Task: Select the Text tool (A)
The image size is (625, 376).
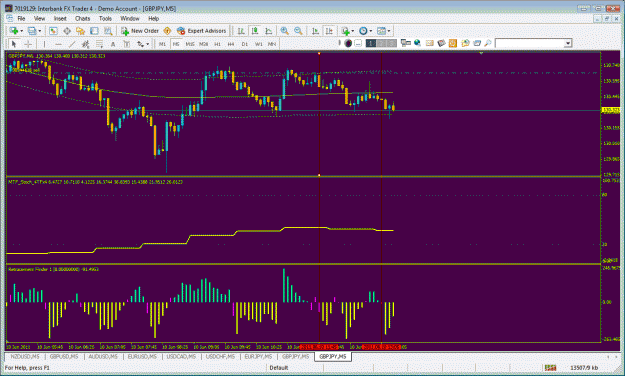Action: coord(113,44)
